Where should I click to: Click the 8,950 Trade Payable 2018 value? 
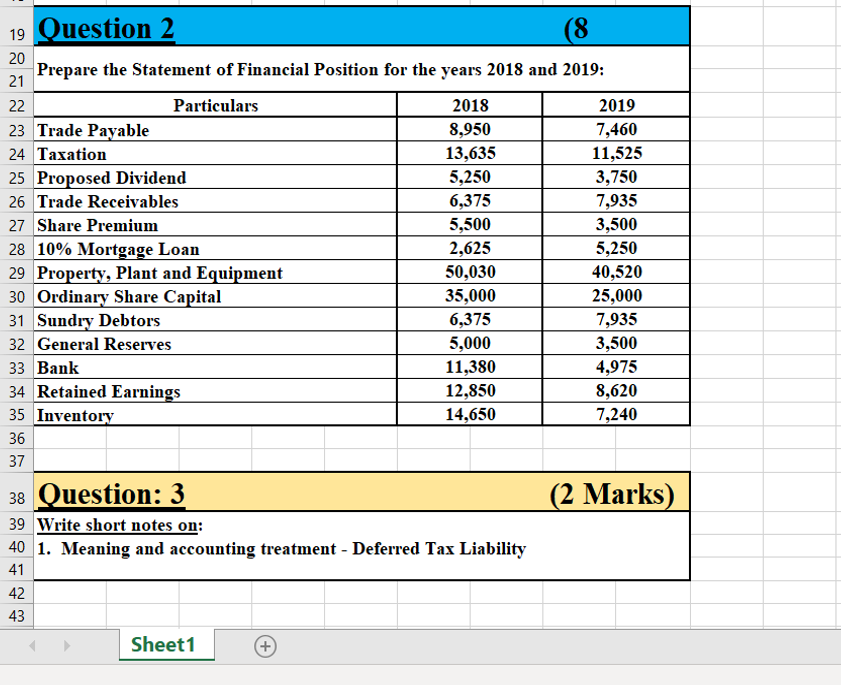(x=470, y=129)
